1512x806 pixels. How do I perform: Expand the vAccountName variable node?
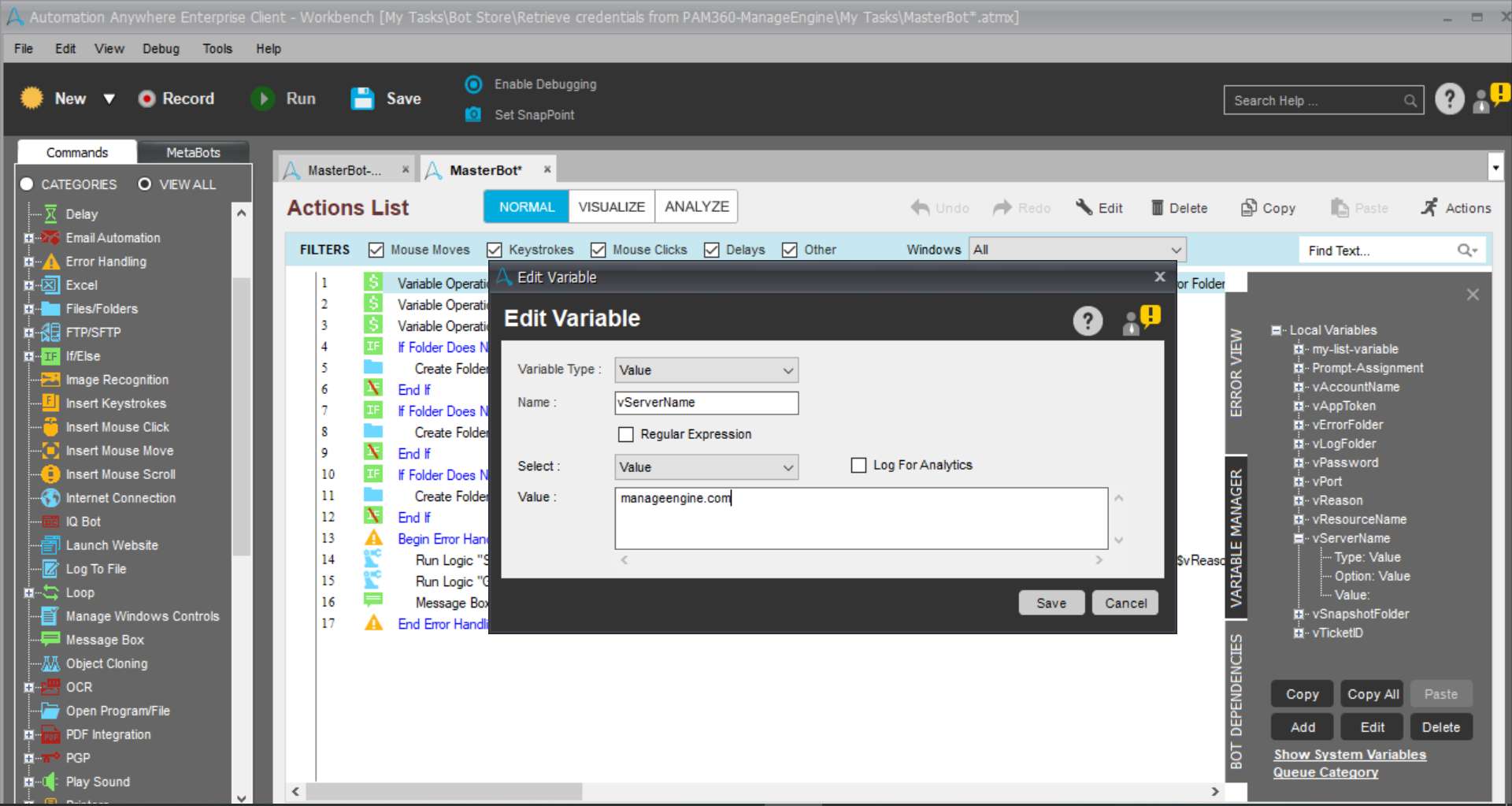[x=1299, y=387]
